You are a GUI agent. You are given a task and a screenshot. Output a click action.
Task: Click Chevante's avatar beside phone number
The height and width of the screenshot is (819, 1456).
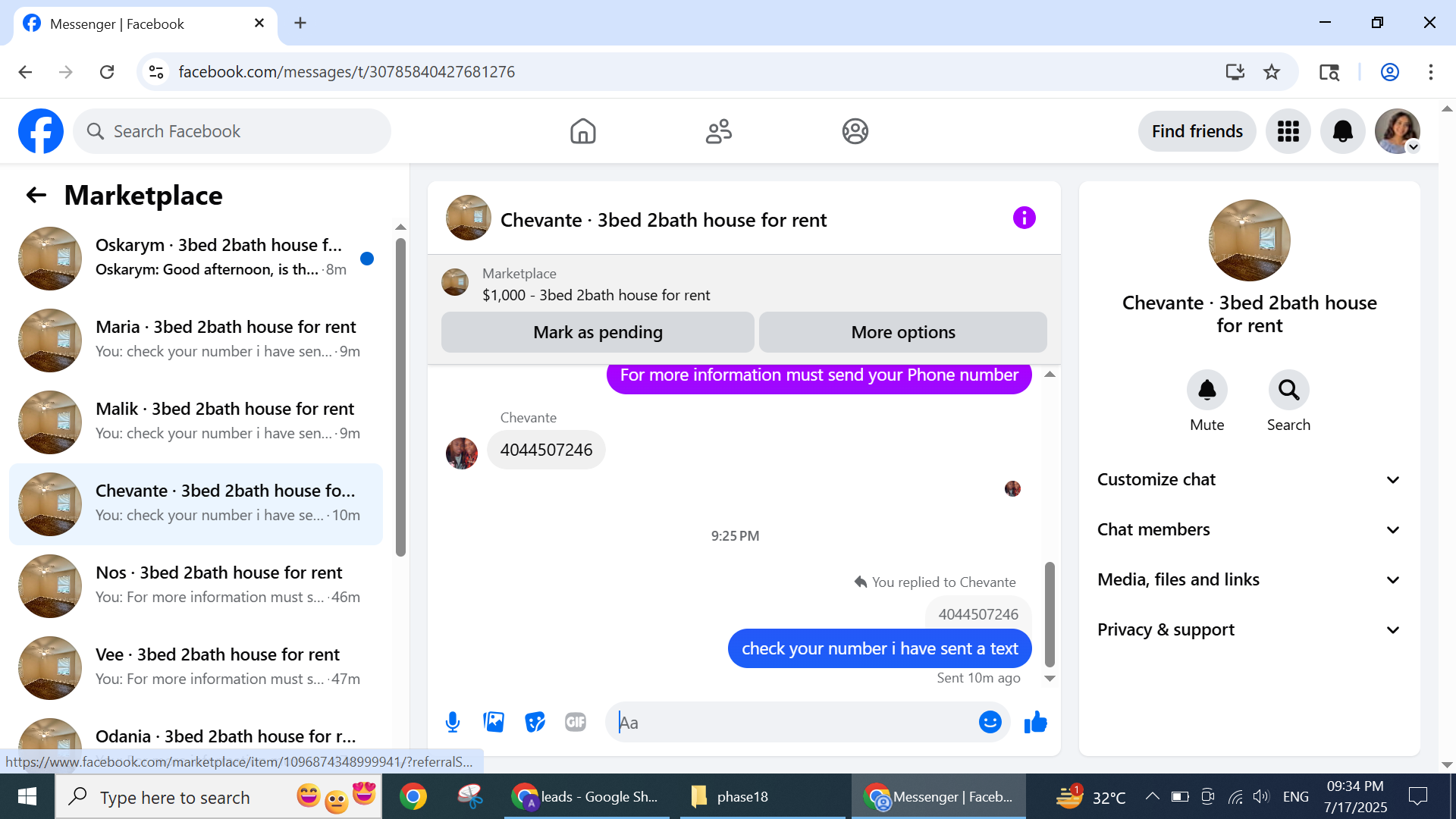(x=462, y=453)
